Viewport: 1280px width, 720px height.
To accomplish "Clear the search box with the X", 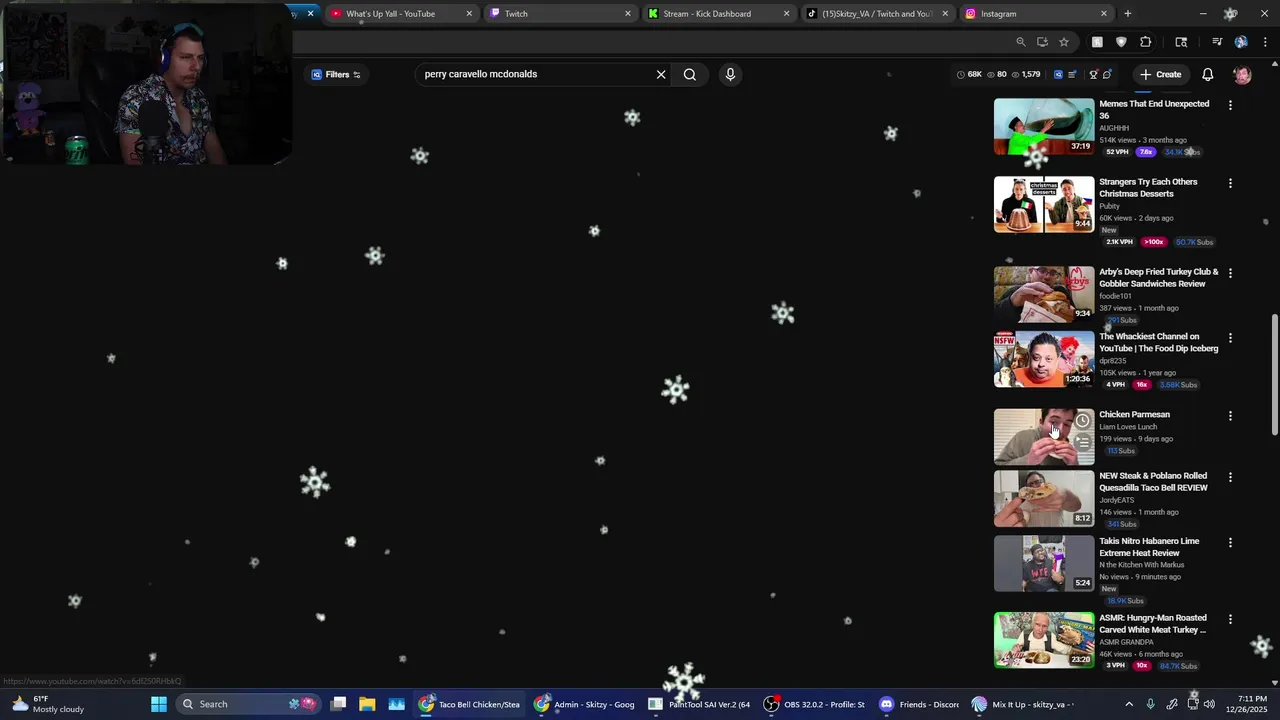I will pyautogui.click(x=661, y=74).
